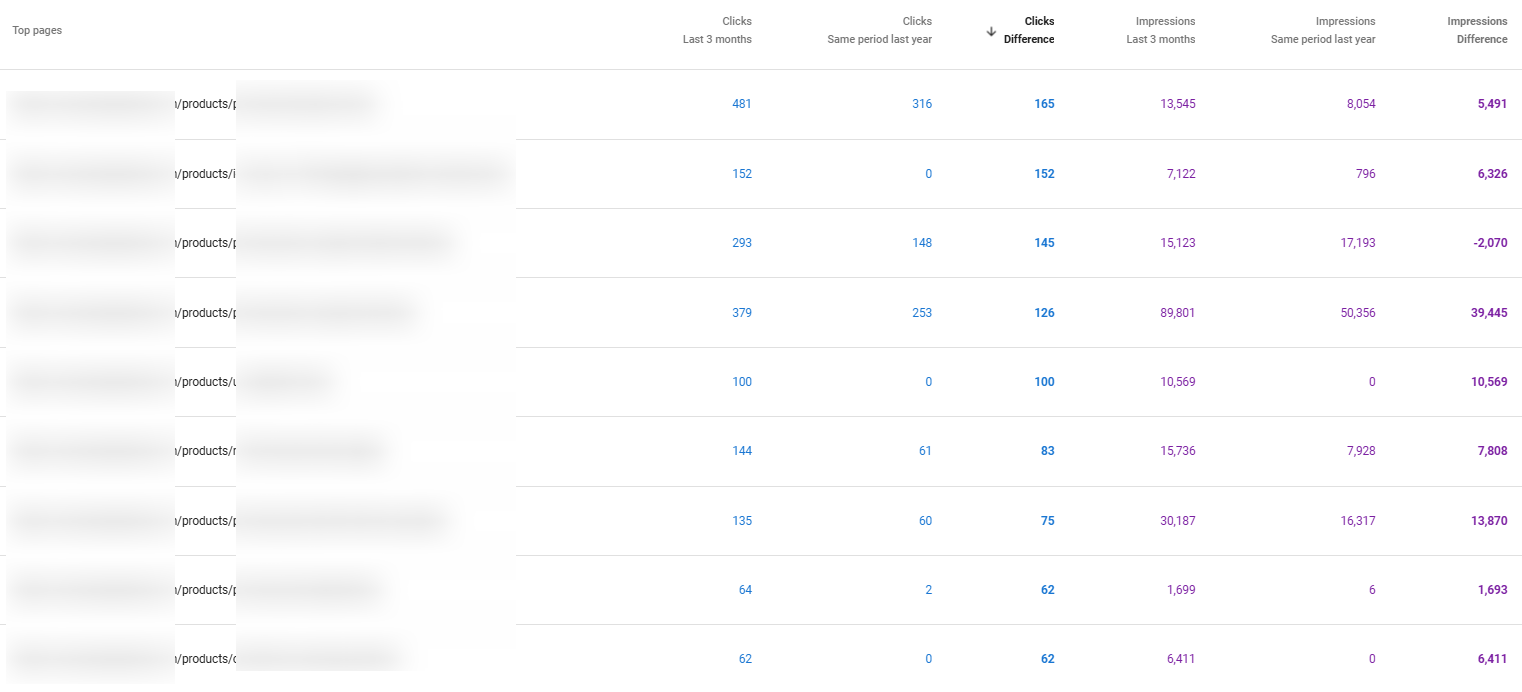Click the 39,445 impressions difference value
This screenshot has width=1522, height=692.
pyautogui.click(x=1482, y=313)
